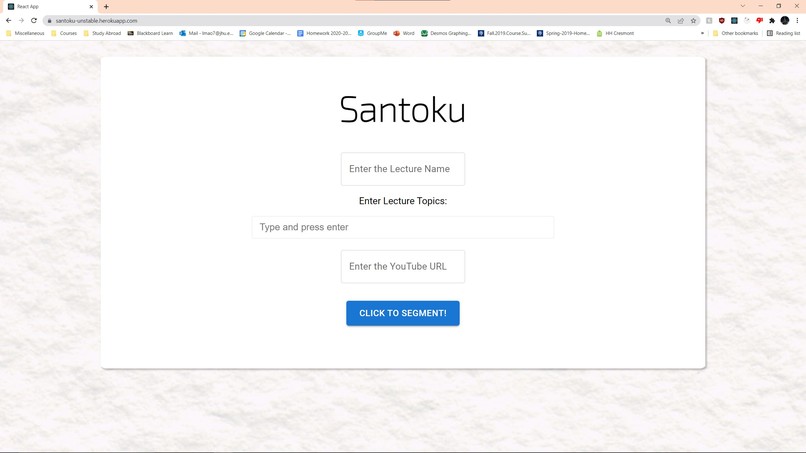806x453 pixels.
Task: Select the React App browser tab
Action: tap(50, 7)
